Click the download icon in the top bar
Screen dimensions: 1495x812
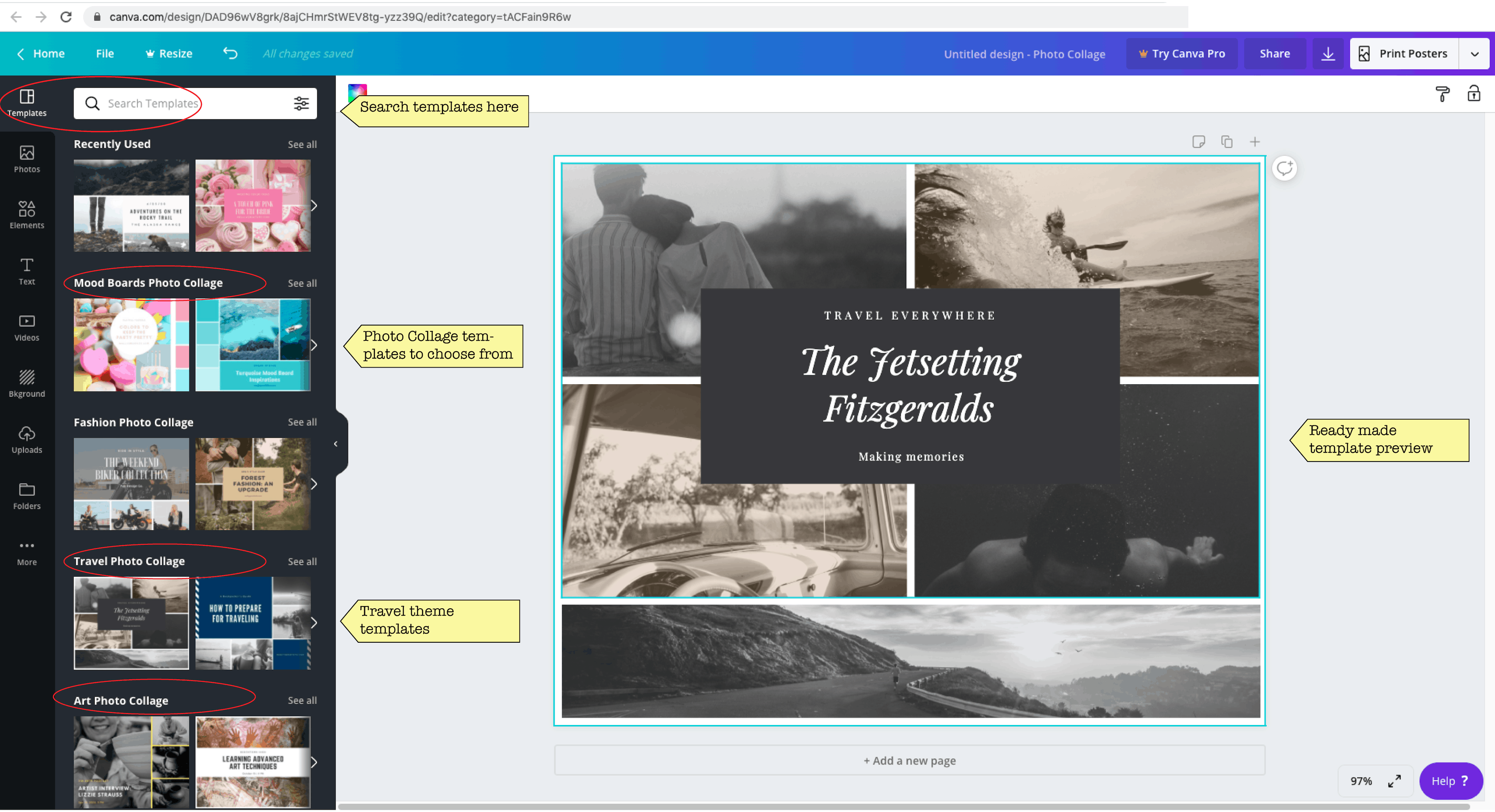1327,53
